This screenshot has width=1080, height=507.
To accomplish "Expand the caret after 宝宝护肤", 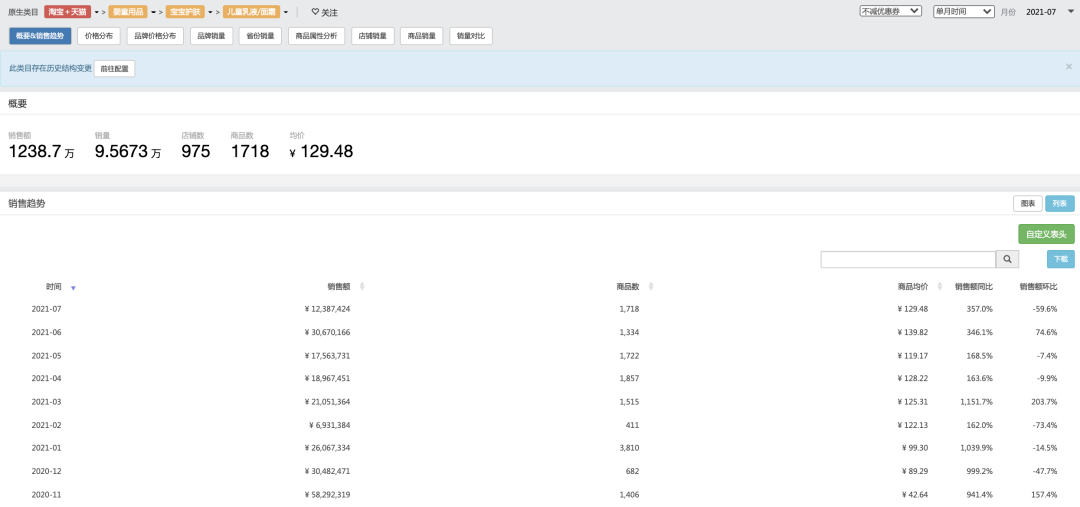I will click(x=211, y=12).
